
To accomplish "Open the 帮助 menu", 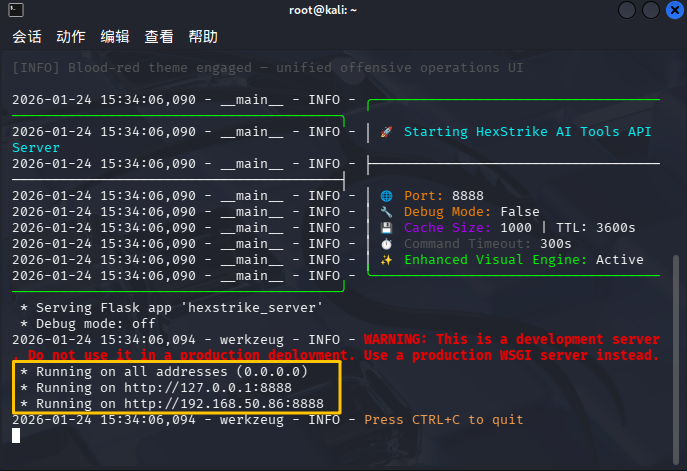I will coord(203,37).
